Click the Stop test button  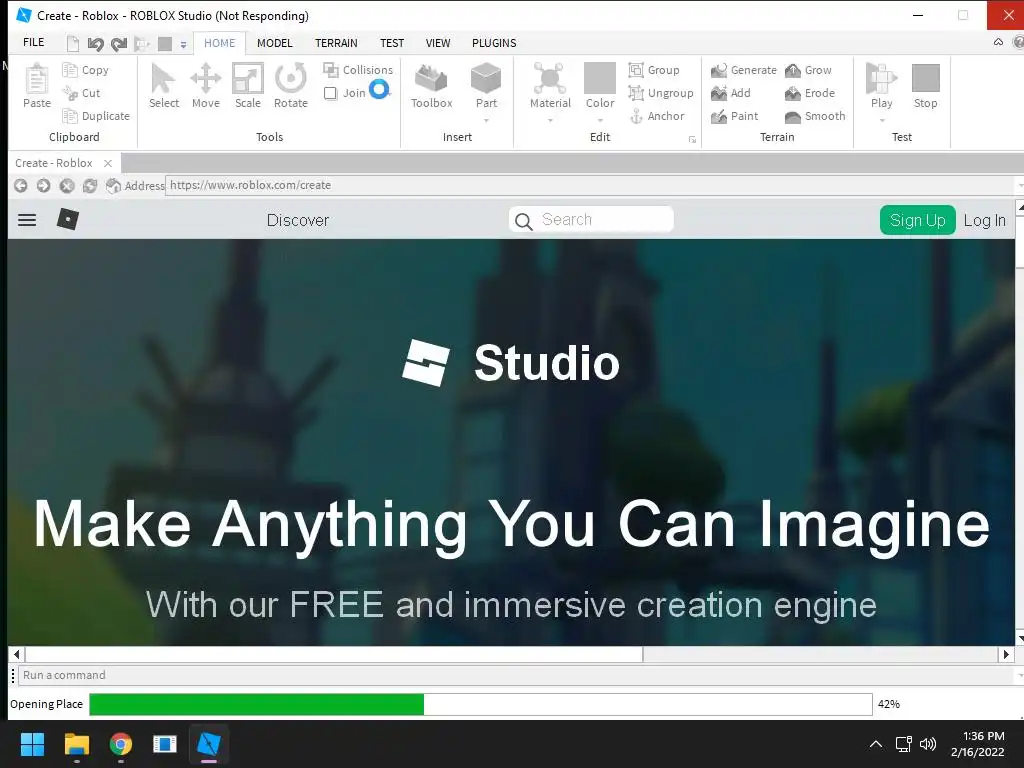[x=925, y=86]
